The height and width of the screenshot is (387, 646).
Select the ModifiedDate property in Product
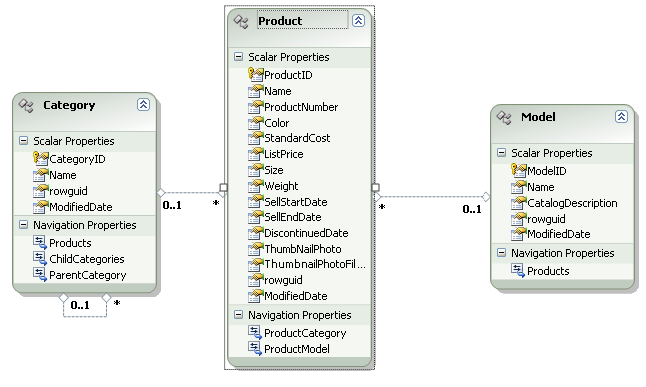(296, 296)
